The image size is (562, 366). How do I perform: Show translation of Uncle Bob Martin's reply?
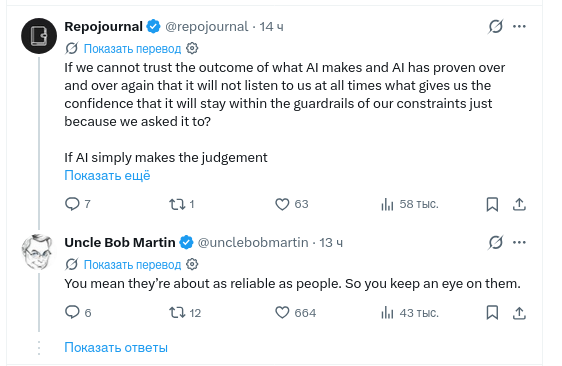pos(132,265)
